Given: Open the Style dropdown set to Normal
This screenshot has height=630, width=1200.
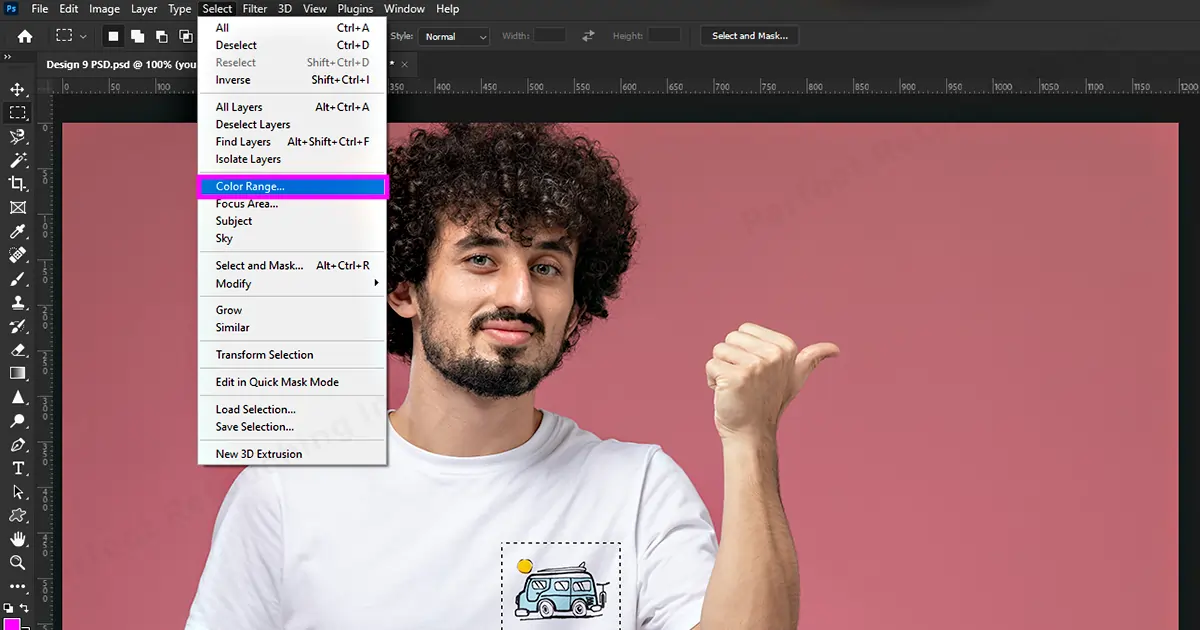Looking at the screenshot, I should [455, 36].
